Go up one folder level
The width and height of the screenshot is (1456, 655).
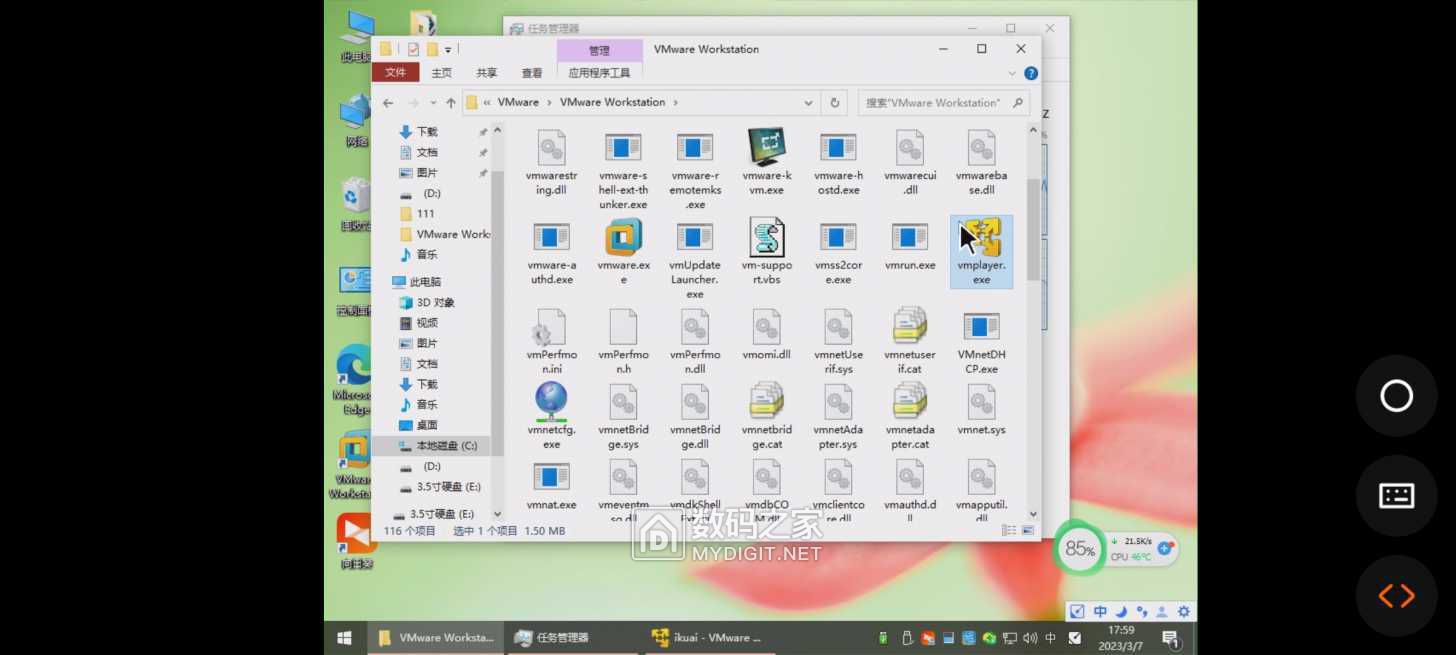(451, 103)
